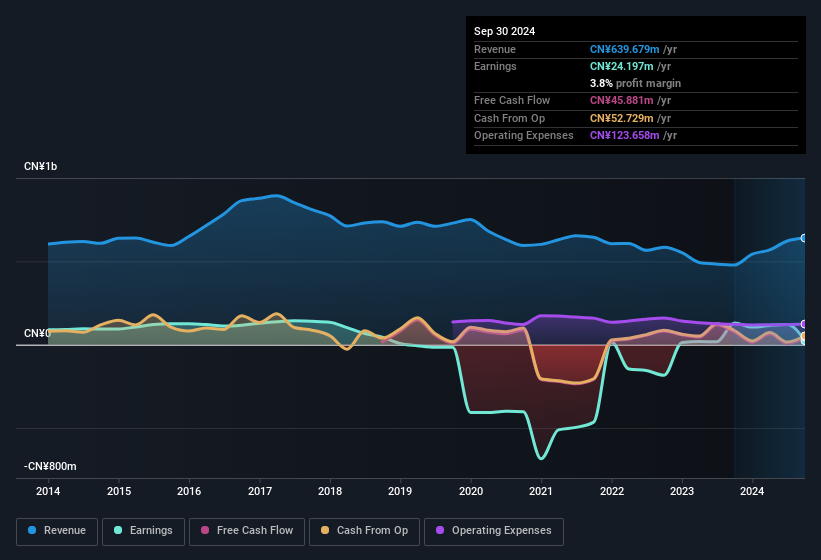Toggle the Operating Expenses legend button
821x560 pixels.
(494, 531)
